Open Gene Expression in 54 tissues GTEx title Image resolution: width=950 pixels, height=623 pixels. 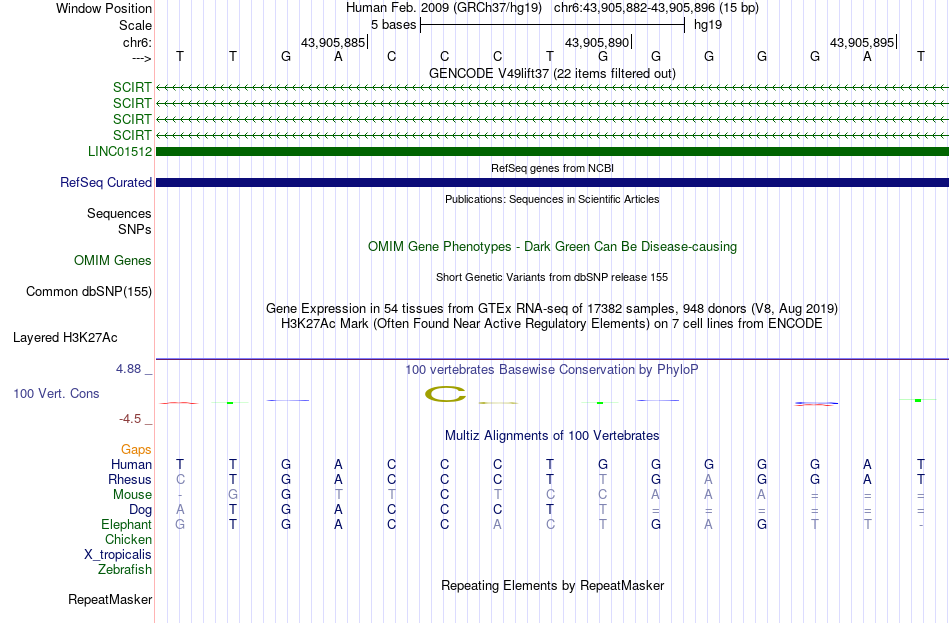coord(552,308)
